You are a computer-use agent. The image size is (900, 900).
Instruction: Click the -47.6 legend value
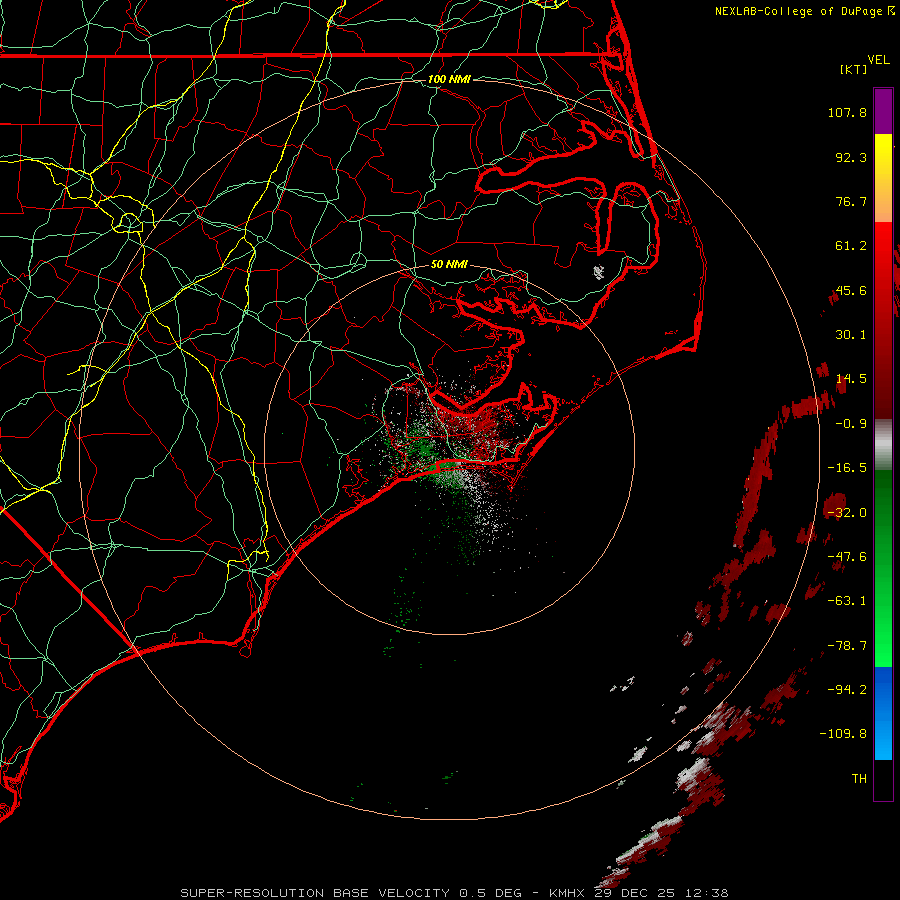coord(847,557)
